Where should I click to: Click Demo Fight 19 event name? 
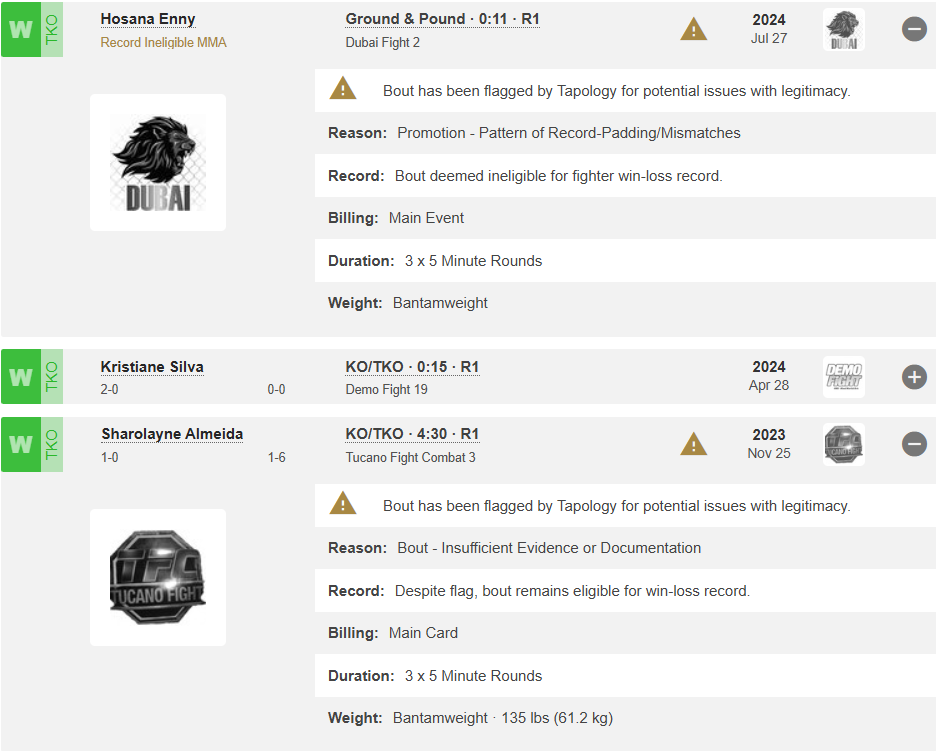(x=386, y=390)
